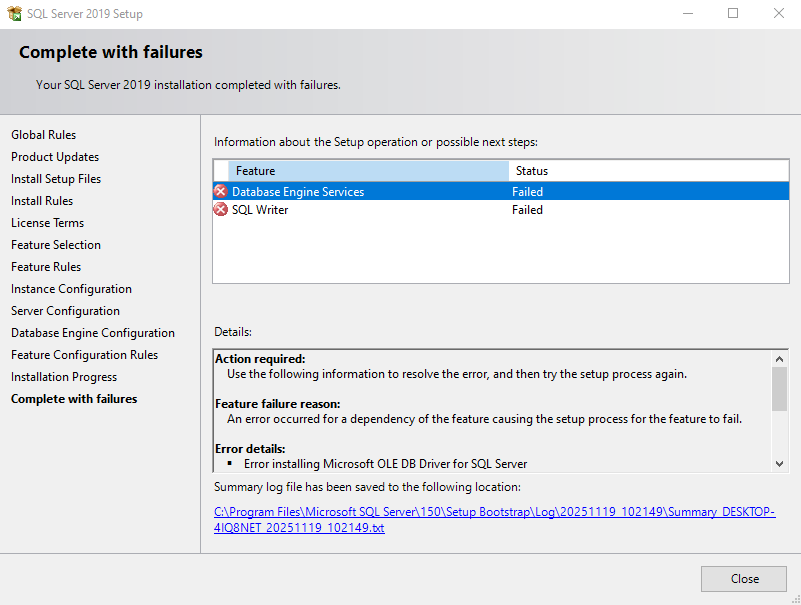Sort by the Feature column header
The image size is (801, 605).
367,171
